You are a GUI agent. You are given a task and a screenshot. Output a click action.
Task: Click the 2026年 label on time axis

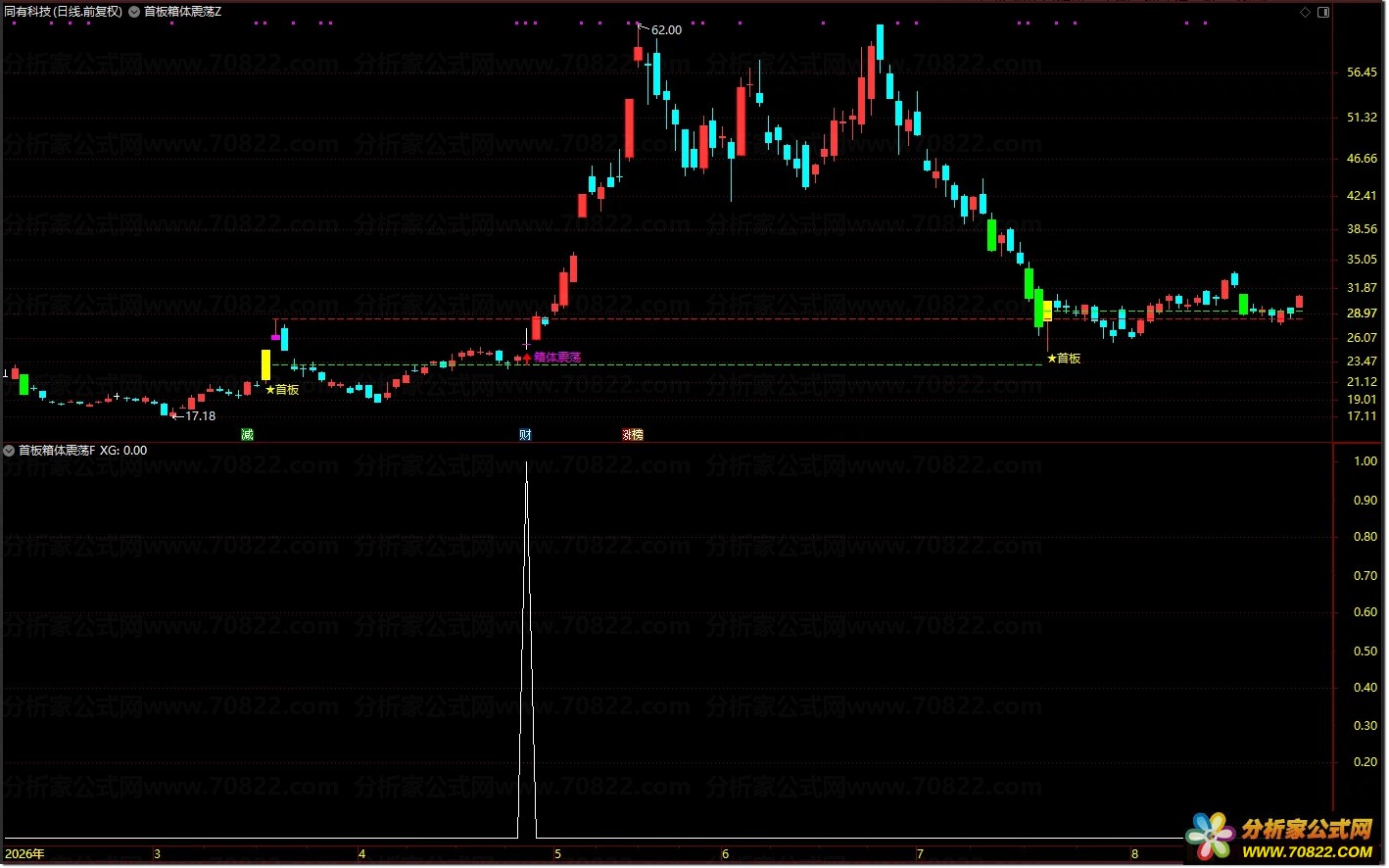[x=24, y=854]
